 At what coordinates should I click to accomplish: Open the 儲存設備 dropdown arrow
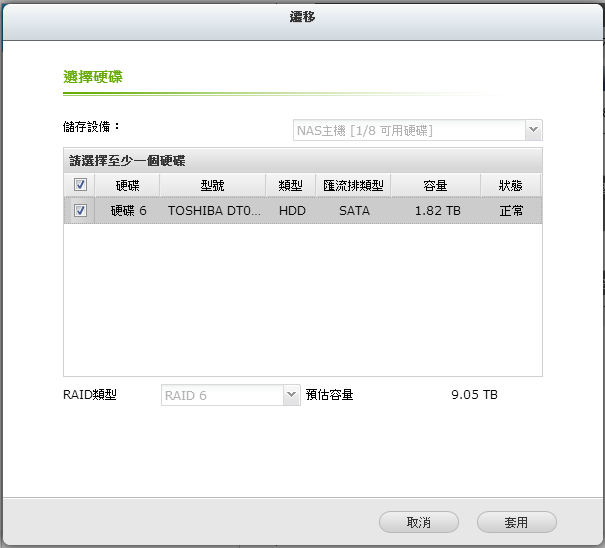click(x=534, y=130)
